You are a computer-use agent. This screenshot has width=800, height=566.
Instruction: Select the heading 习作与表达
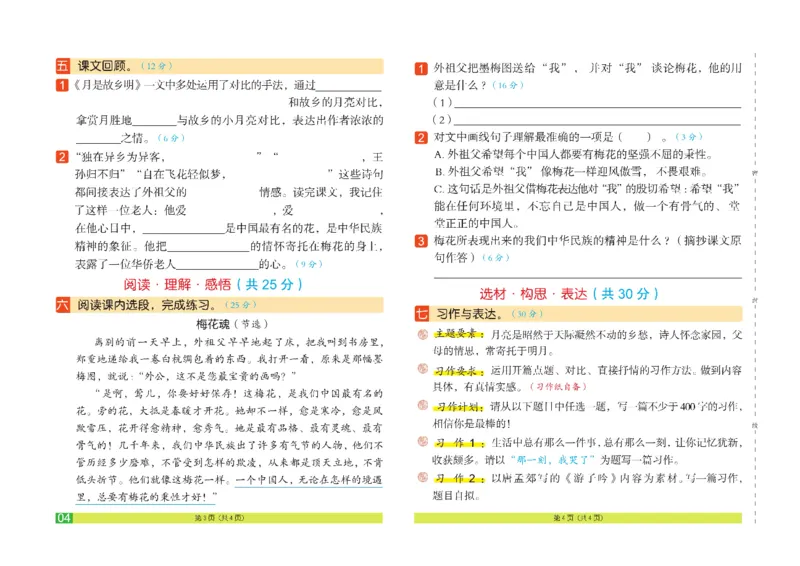(470, 314)
